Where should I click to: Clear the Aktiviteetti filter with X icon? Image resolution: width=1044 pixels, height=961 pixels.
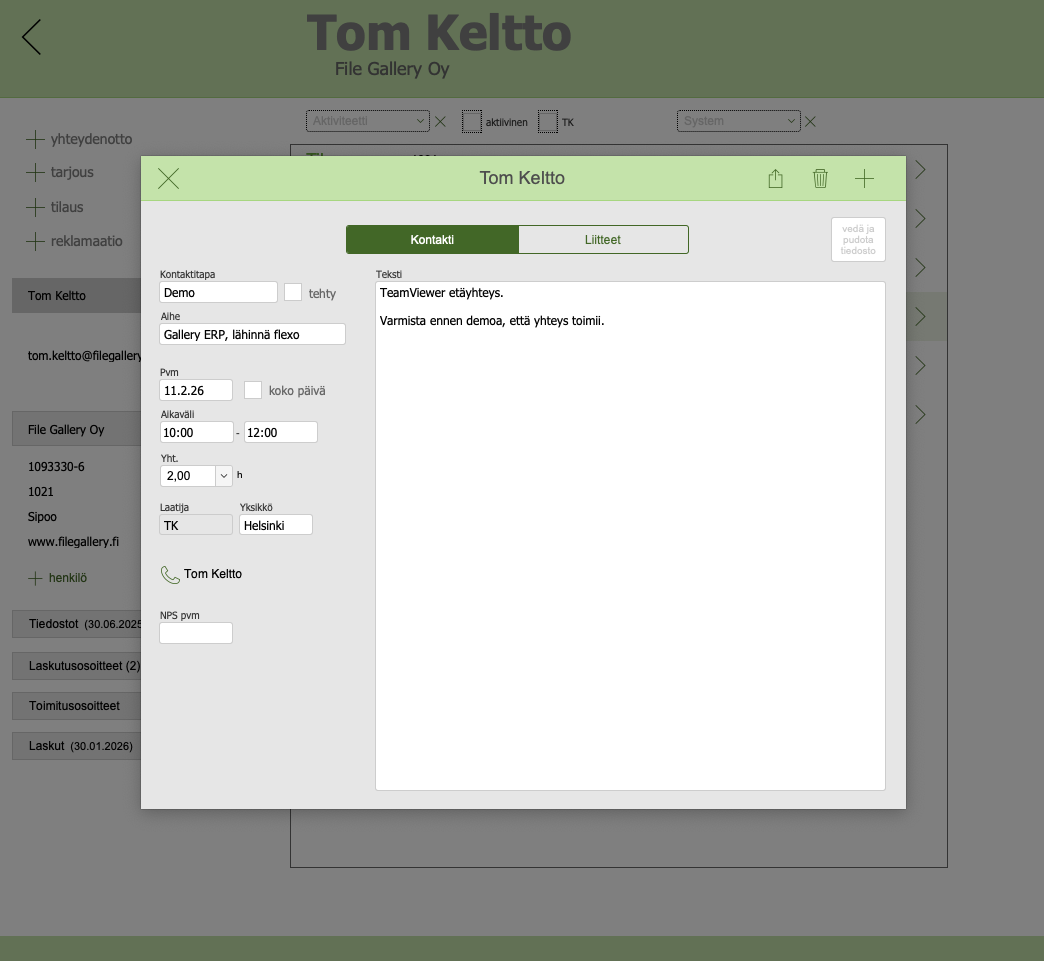click(440, 122)
